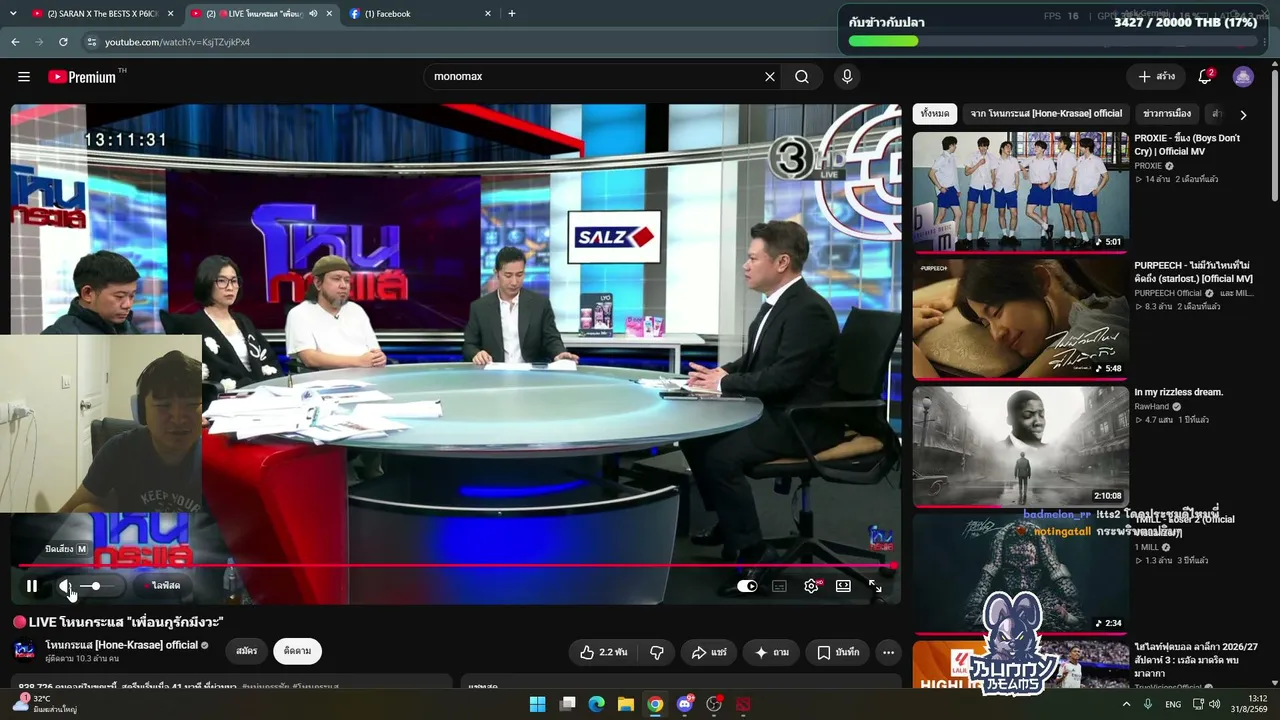Seek on the red video progress bar
The height and width of the screenshot is (720, 1280).
point(456,566)
